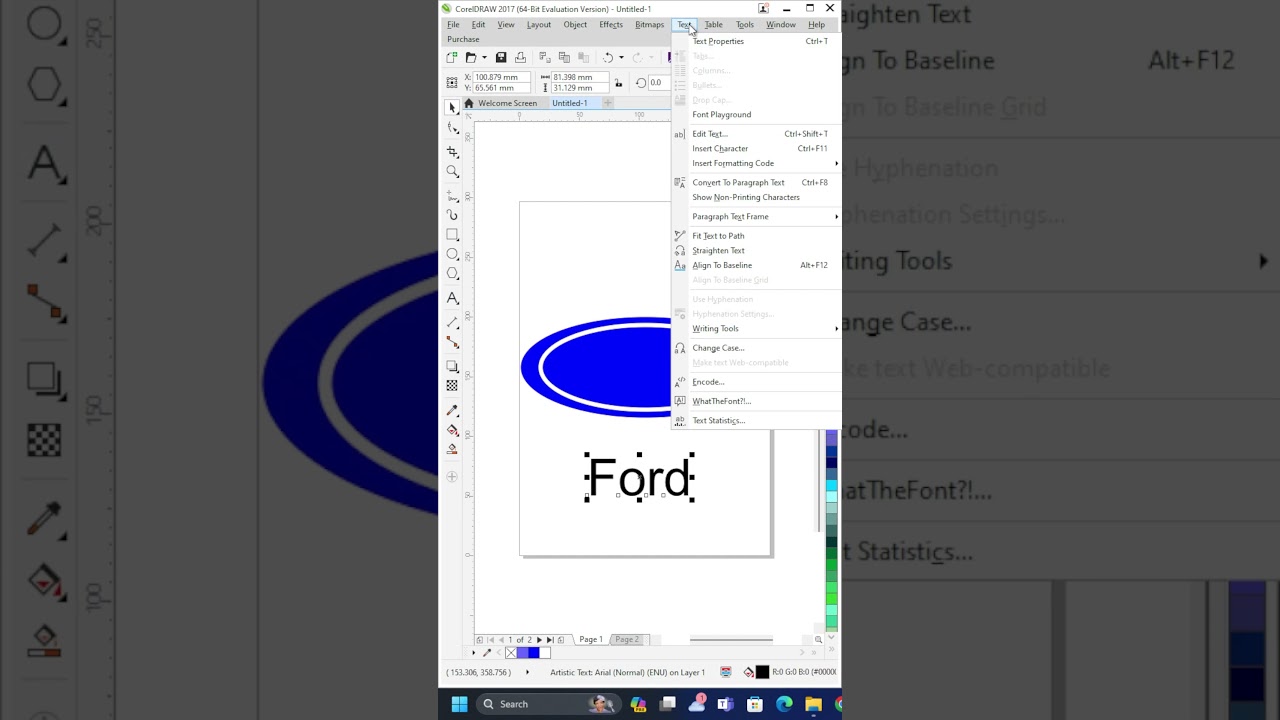The width and height of the screenshot is (1280, 720).
Task: Pick the Artistic Media tool
Action: pos(452,215)
